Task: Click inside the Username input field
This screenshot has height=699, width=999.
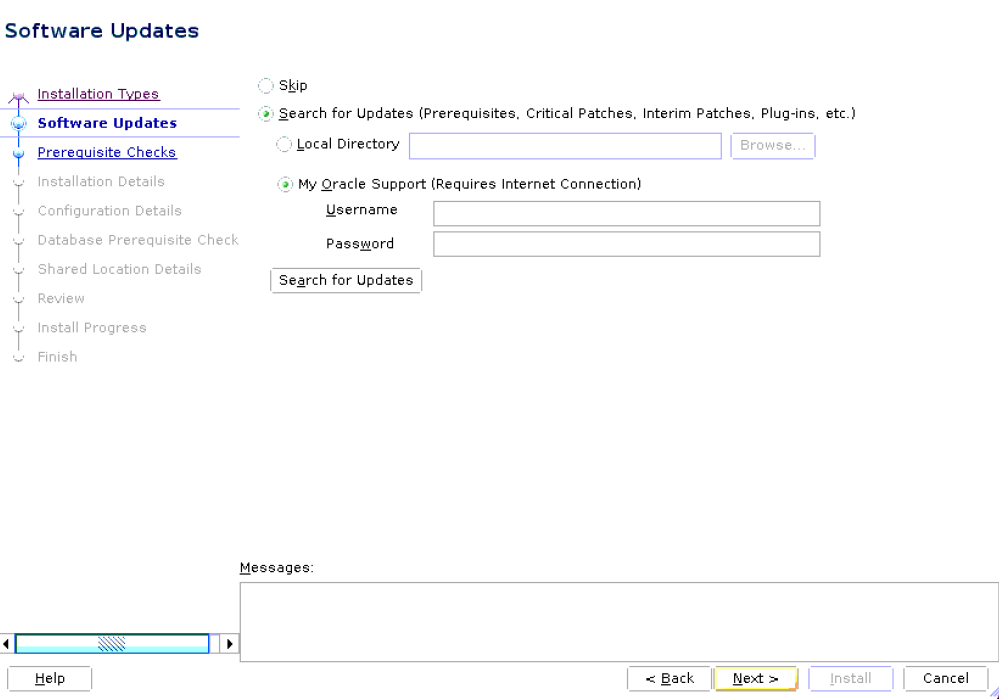Action: coord(625,213)
